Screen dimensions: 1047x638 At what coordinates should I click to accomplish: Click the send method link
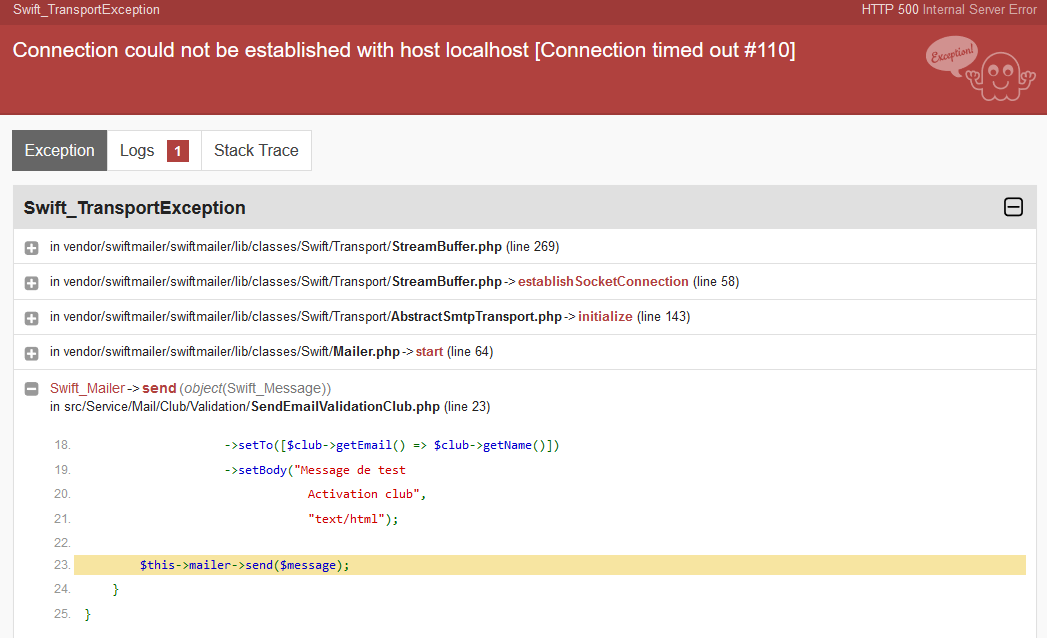click(x=159, y=388)
